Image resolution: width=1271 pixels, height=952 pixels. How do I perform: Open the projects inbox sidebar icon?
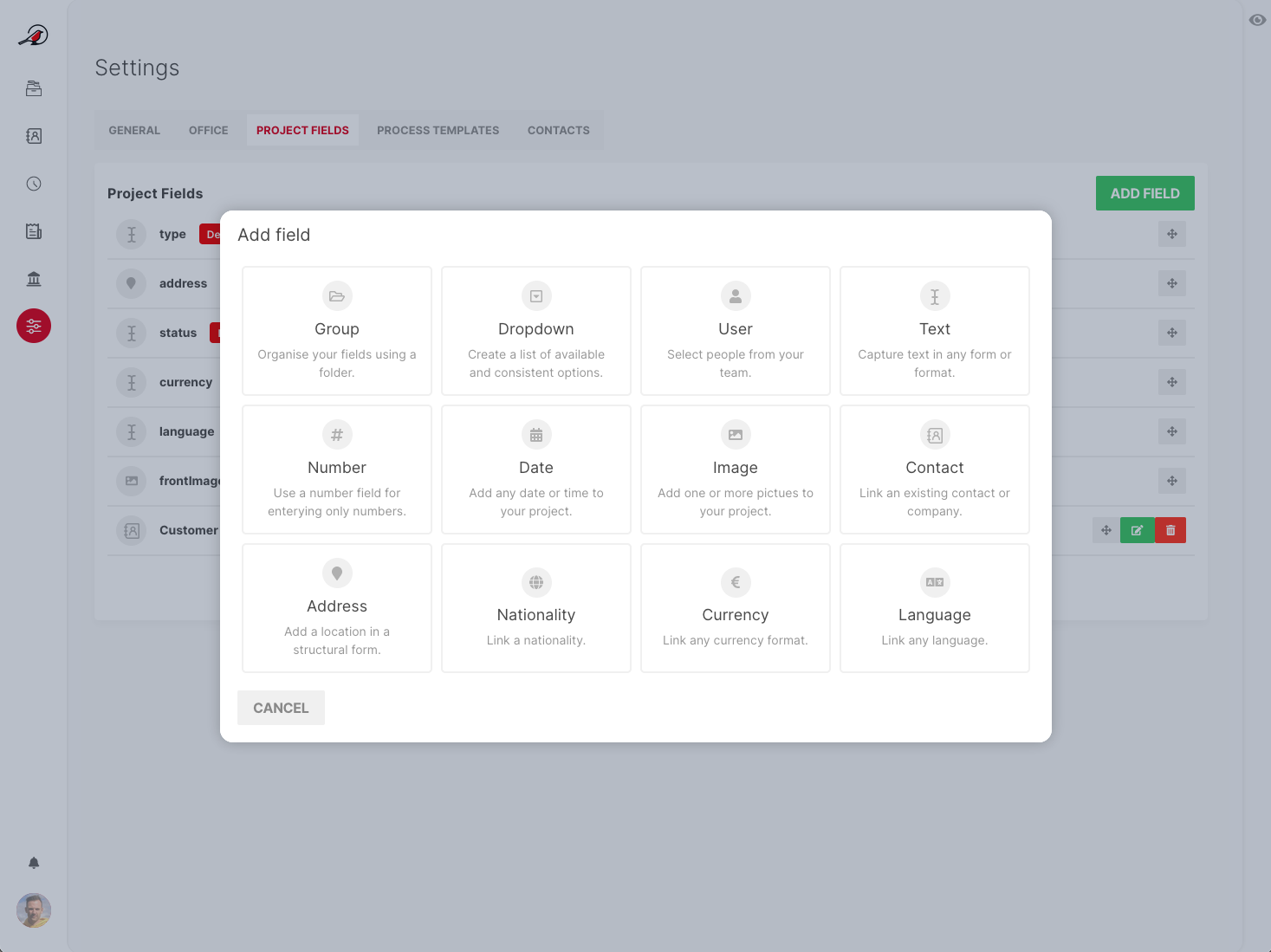coord(34,88)
